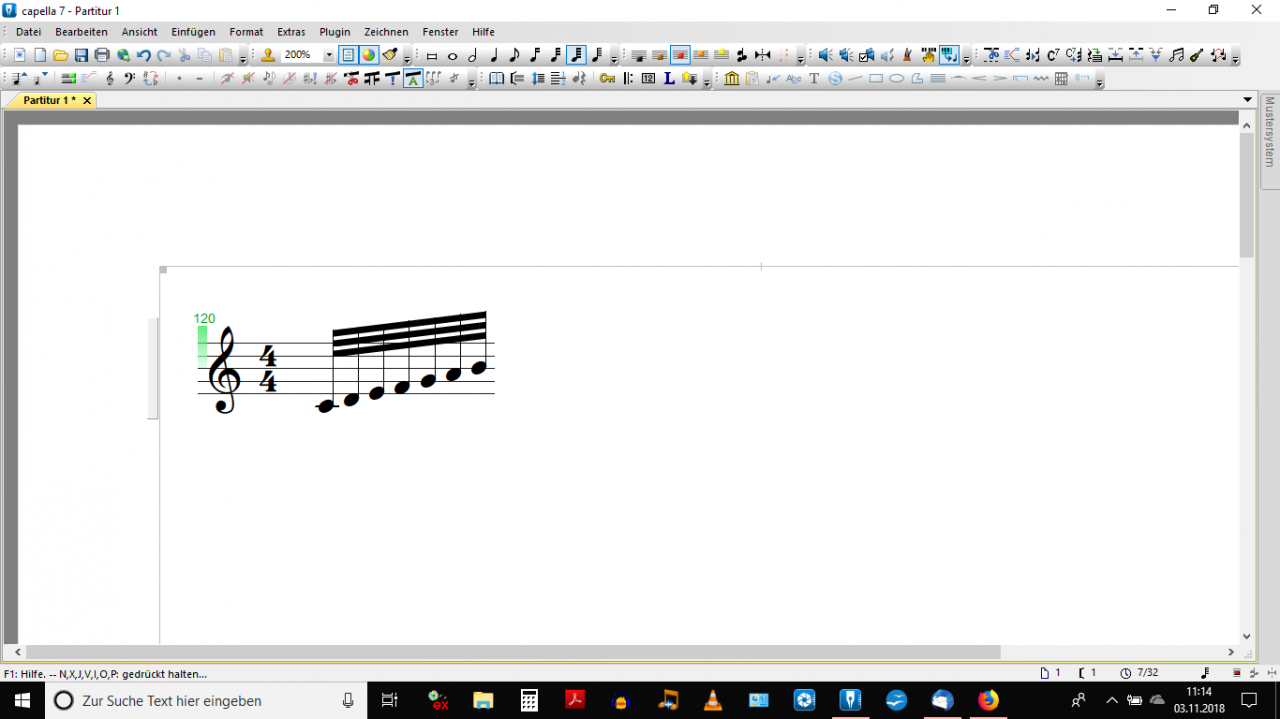1280x719 pixels.
Task: Insert a bass clef
Action: click(x=130, y=78)
